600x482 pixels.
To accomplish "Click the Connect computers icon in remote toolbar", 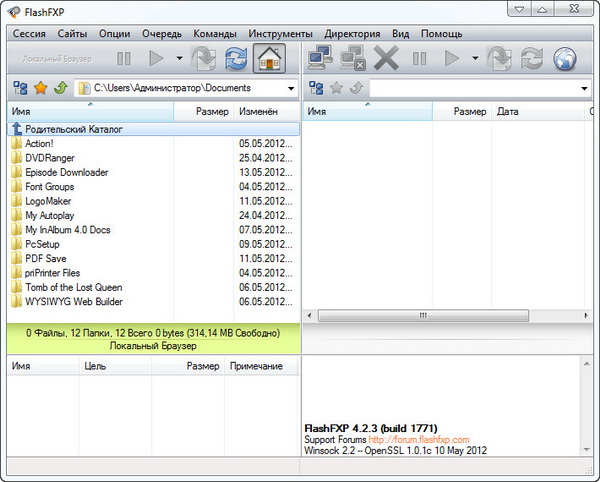I will point(322,58).
